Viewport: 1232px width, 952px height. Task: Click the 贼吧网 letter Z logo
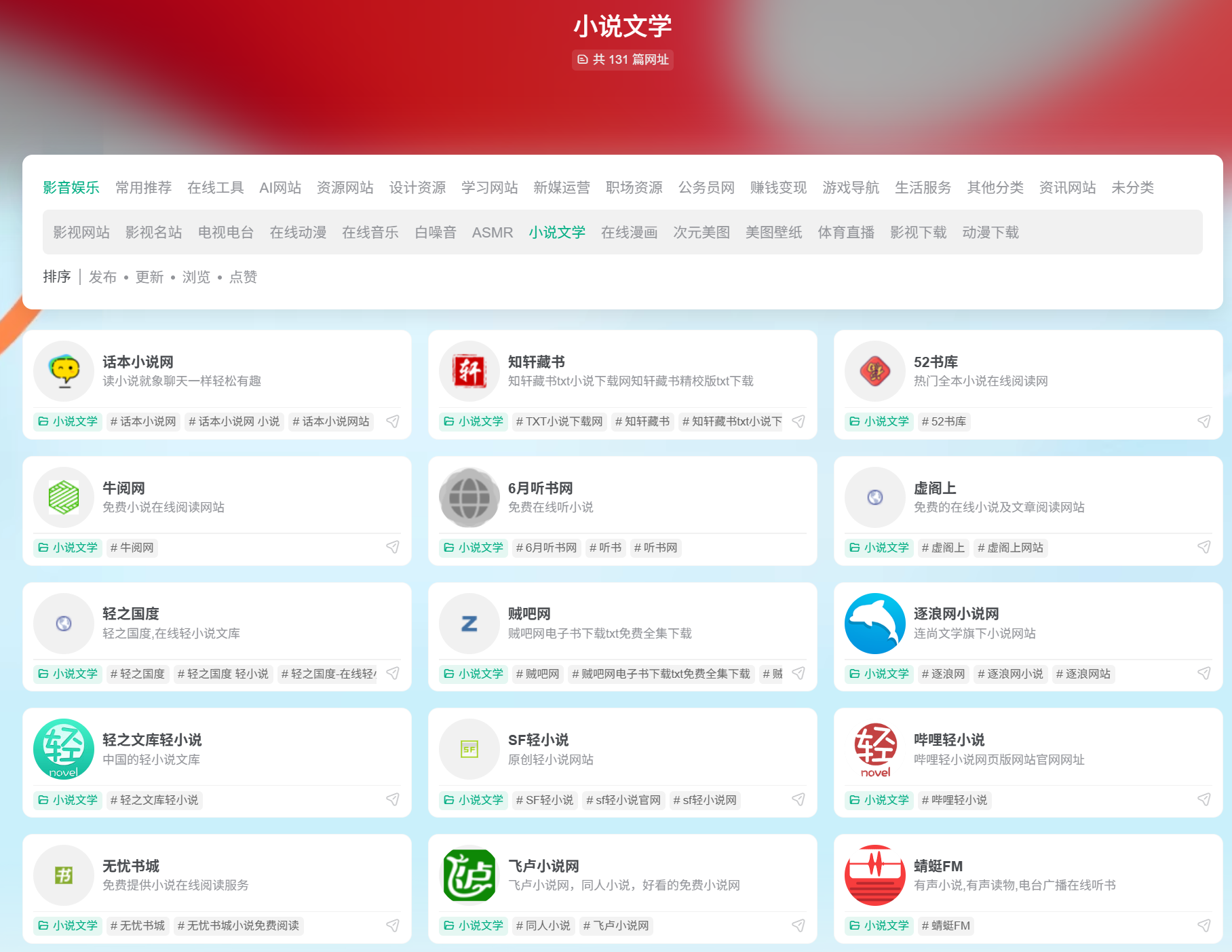point(470,623)
